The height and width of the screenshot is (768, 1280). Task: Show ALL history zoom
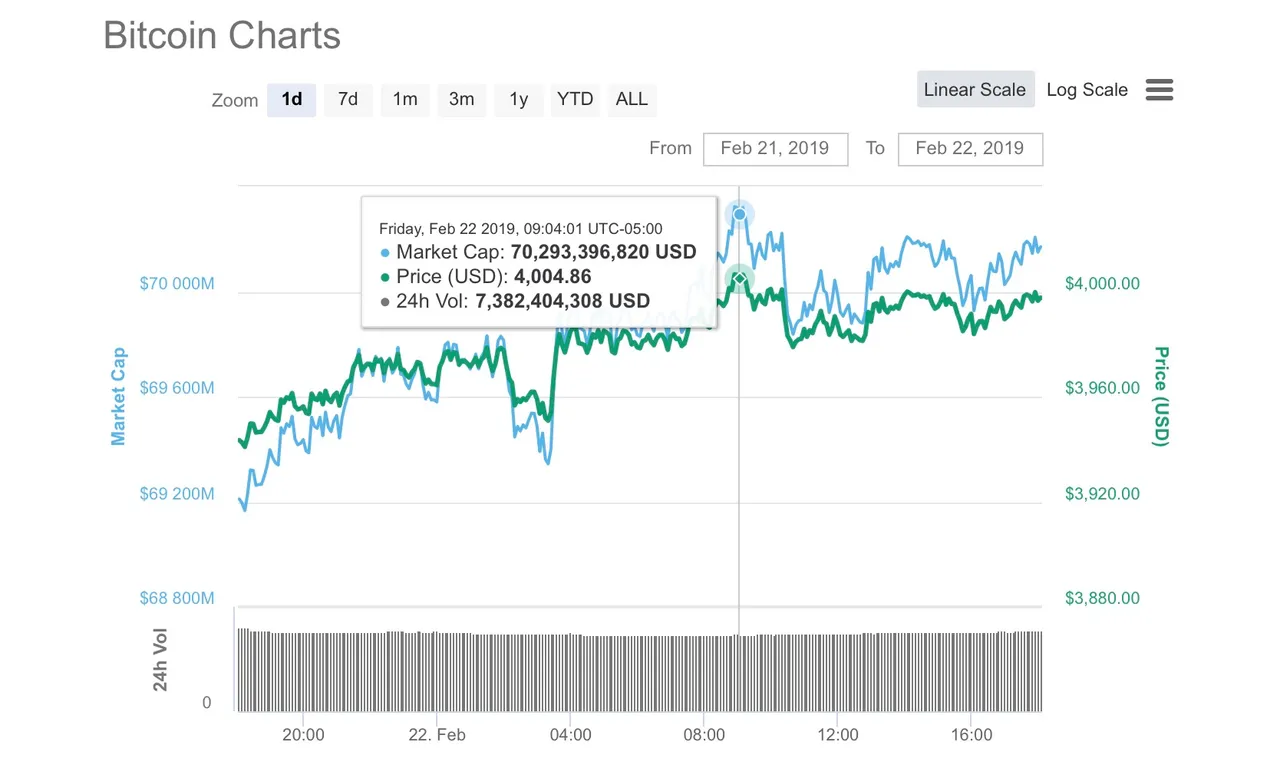[632, 99]
